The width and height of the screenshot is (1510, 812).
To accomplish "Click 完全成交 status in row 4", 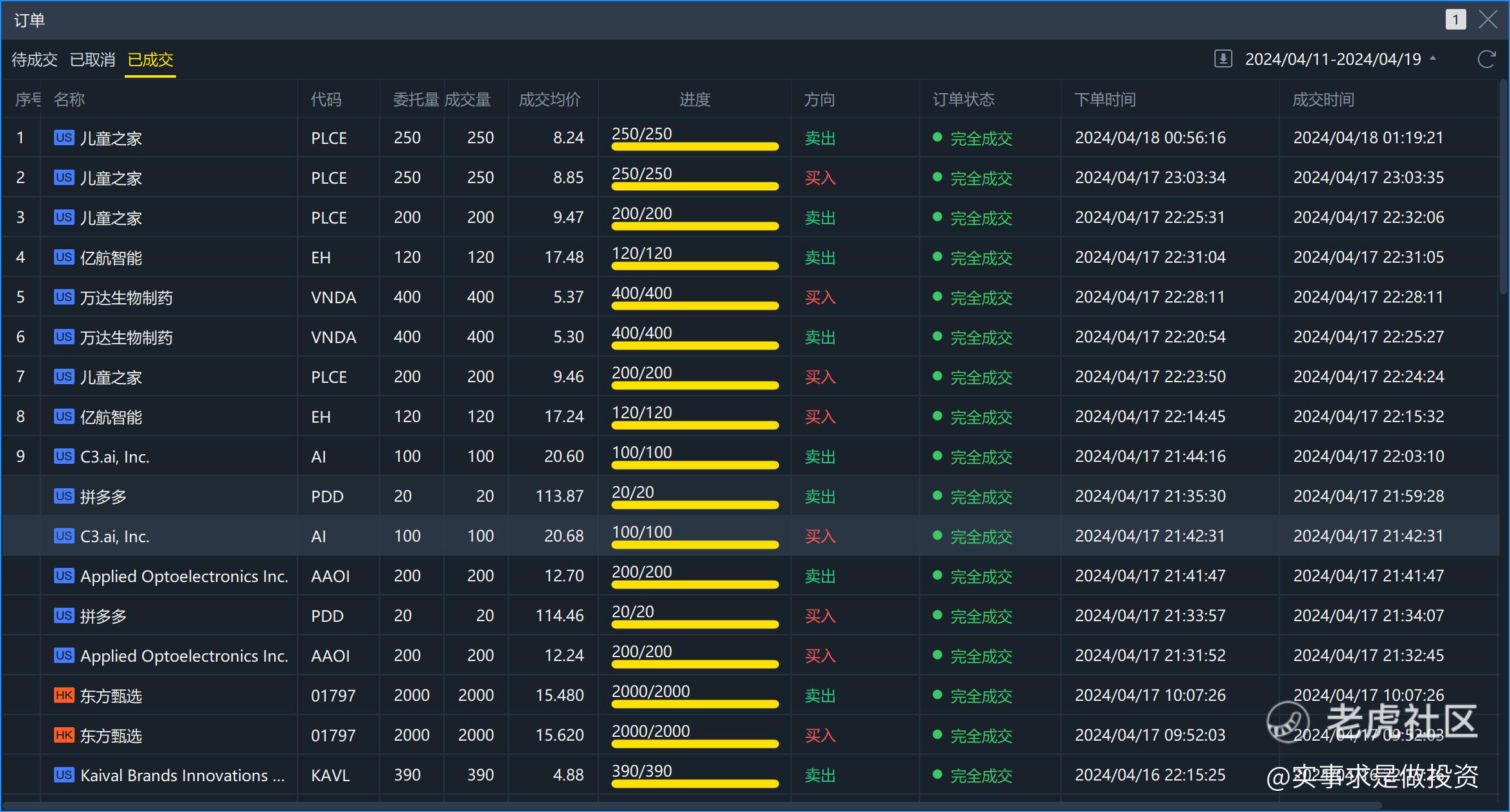I will pos(981,258).
